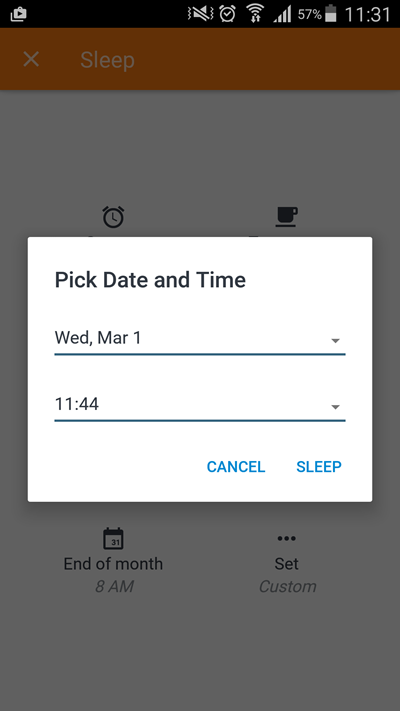Tap the alarm icon in status bar
400x711 pixels.
point(227,14)
